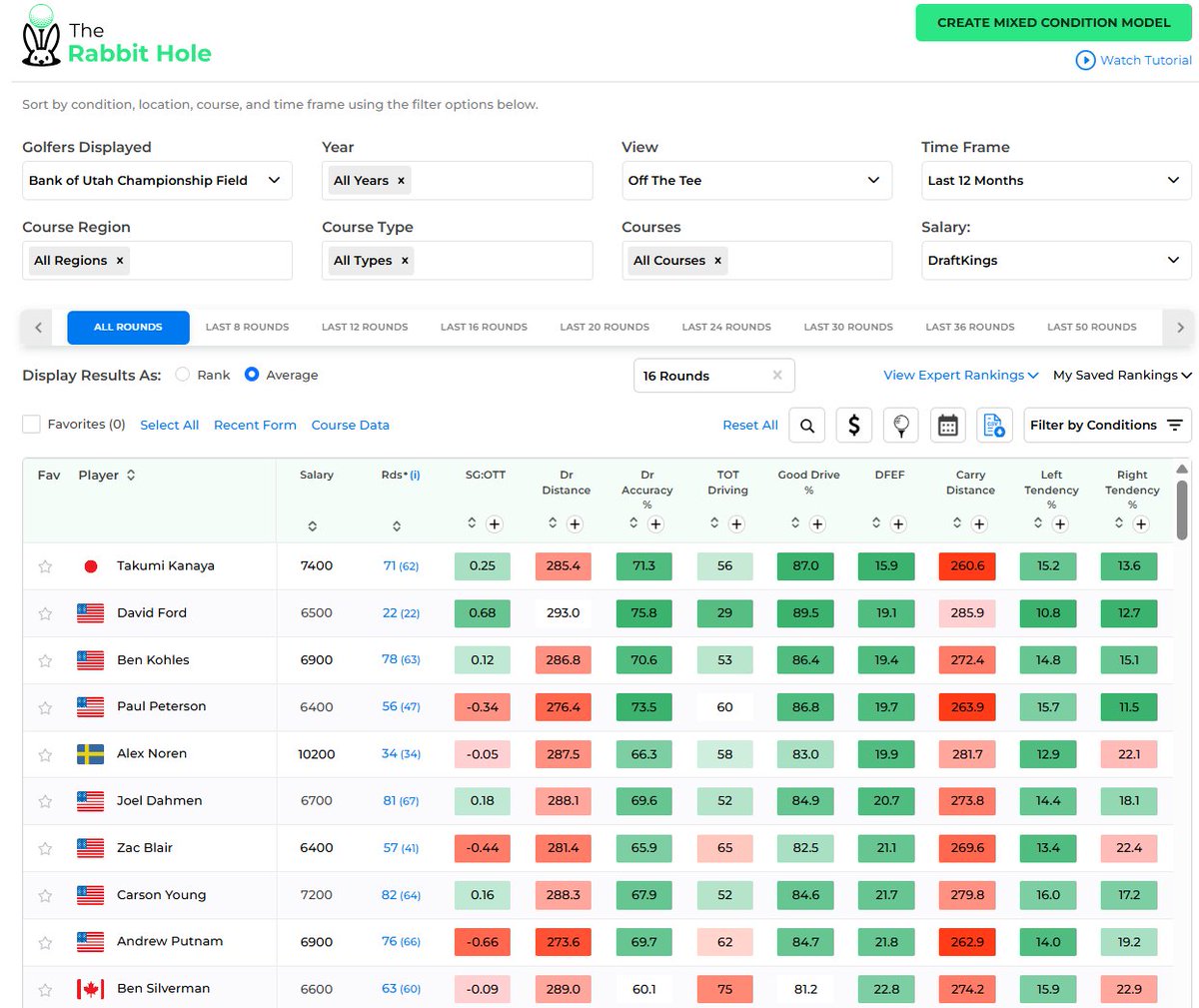Click the Watch Tutorial play icon
Viewport: 1199px width, 1008px height.
[x=1085, y=60]
